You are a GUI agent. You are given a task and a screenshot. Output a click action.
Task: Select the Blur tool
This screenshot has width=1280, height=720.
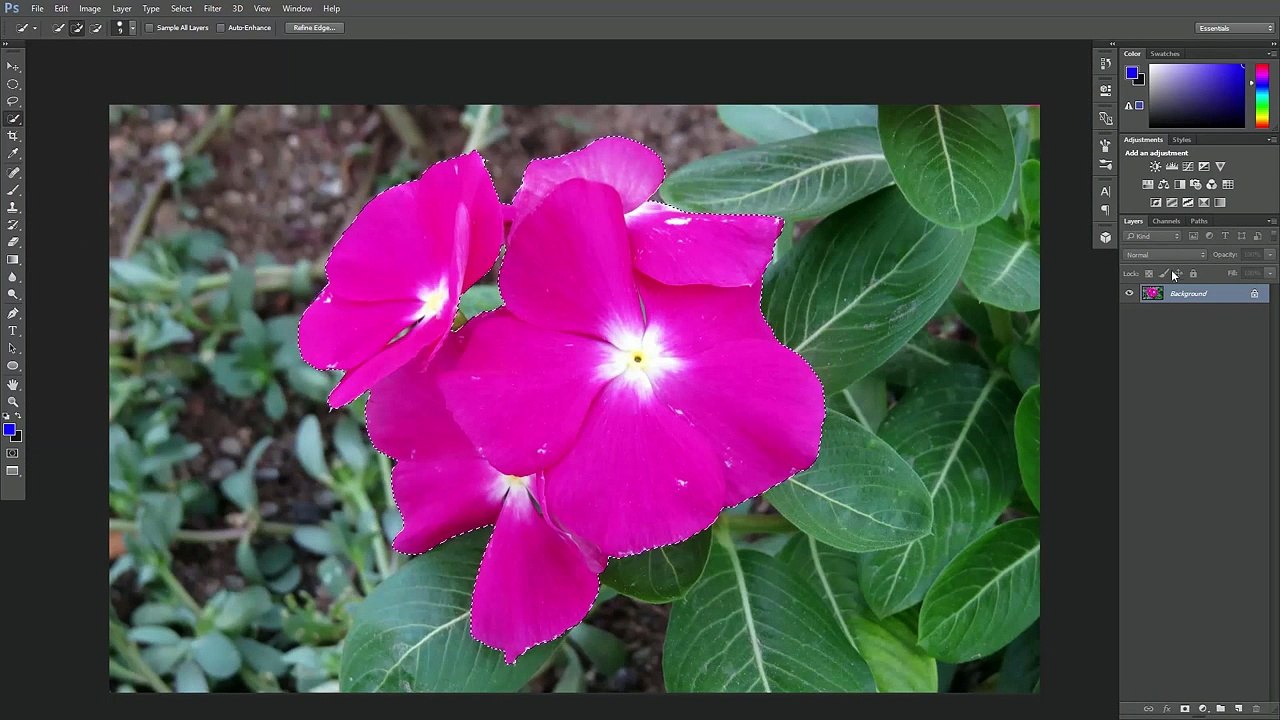(x=13, y=277)
